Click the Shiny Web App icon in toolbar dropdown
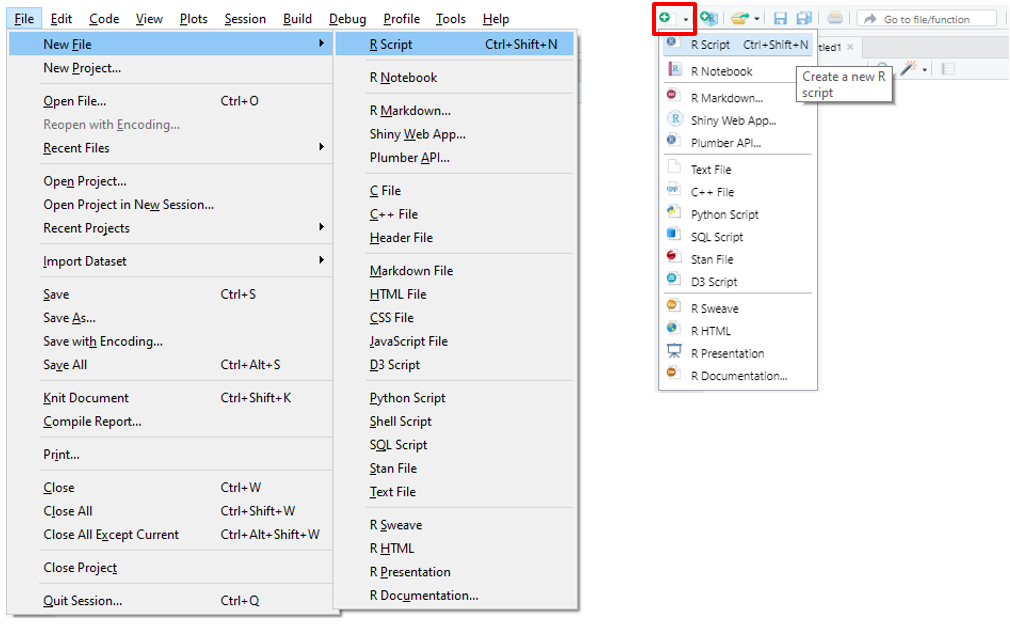 (x=674, y=119)
